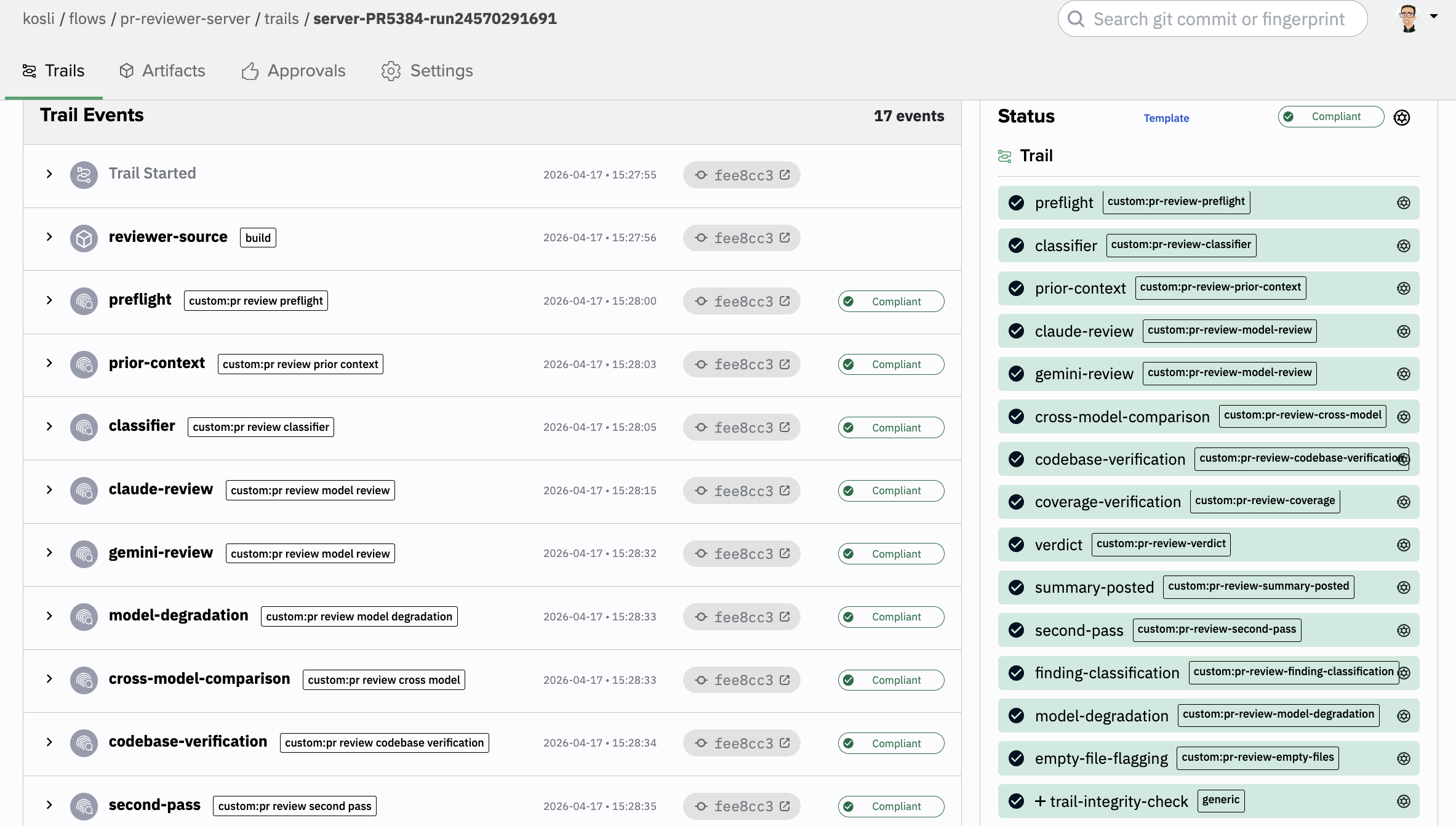Open the avatar dropdown in the top right
Screen dimensions: 1456x826
pyautogui.click(x=1409, y=18)
